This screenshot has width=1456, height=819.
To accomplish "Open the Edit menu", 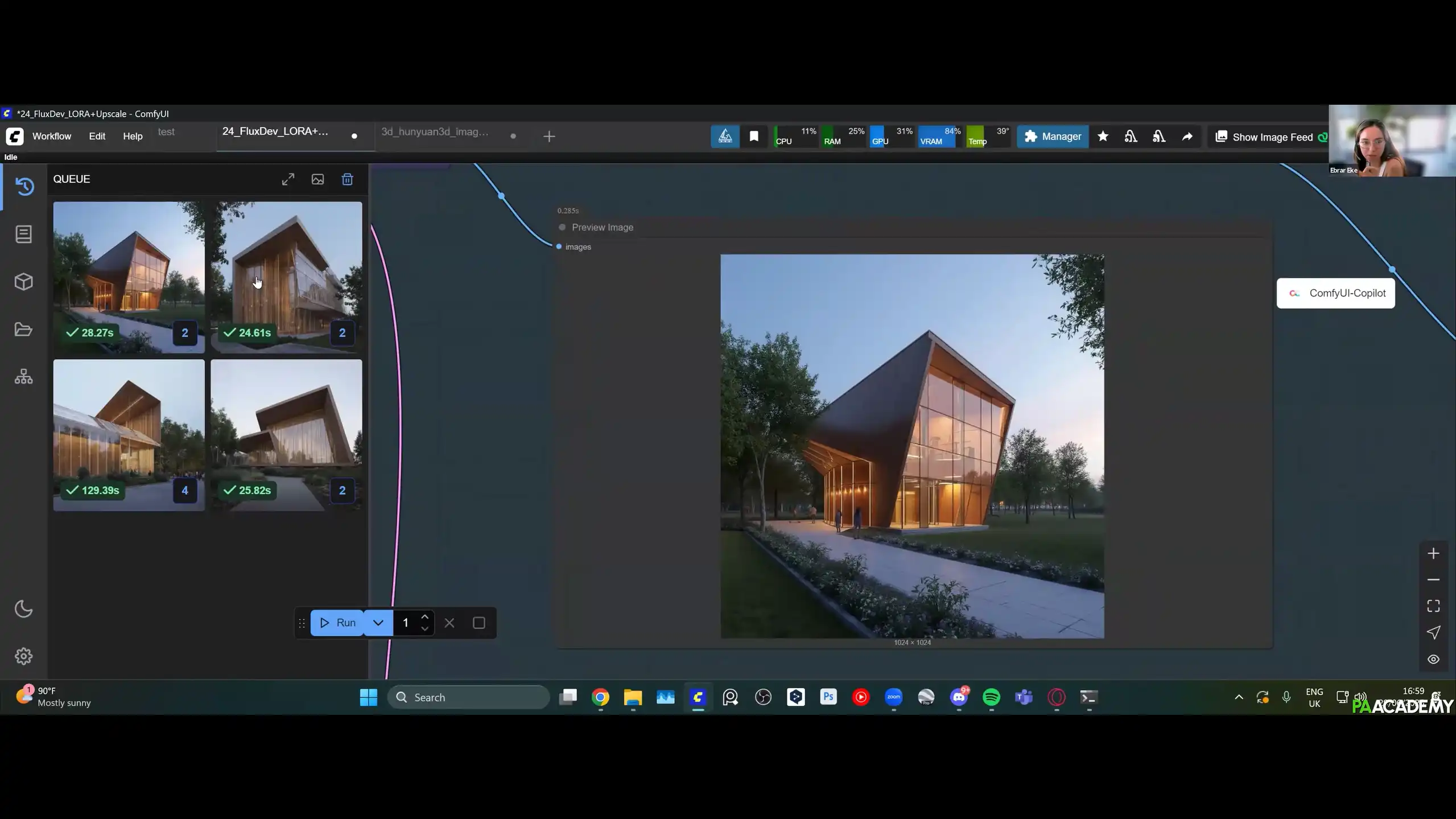I will (97, 136).
